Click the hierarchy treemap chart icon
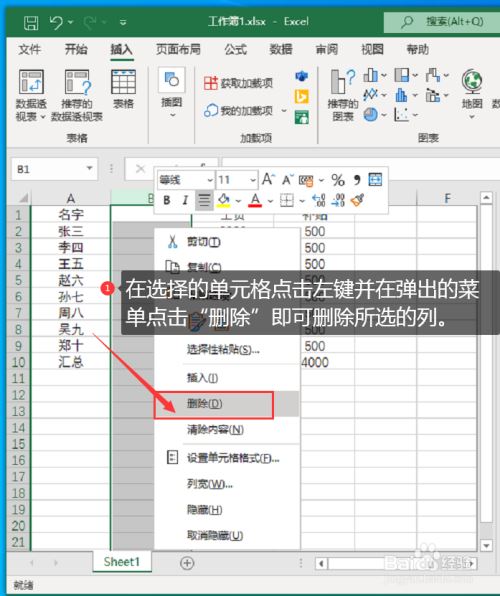This screenshot has height=596, width=500. point(402,75)
